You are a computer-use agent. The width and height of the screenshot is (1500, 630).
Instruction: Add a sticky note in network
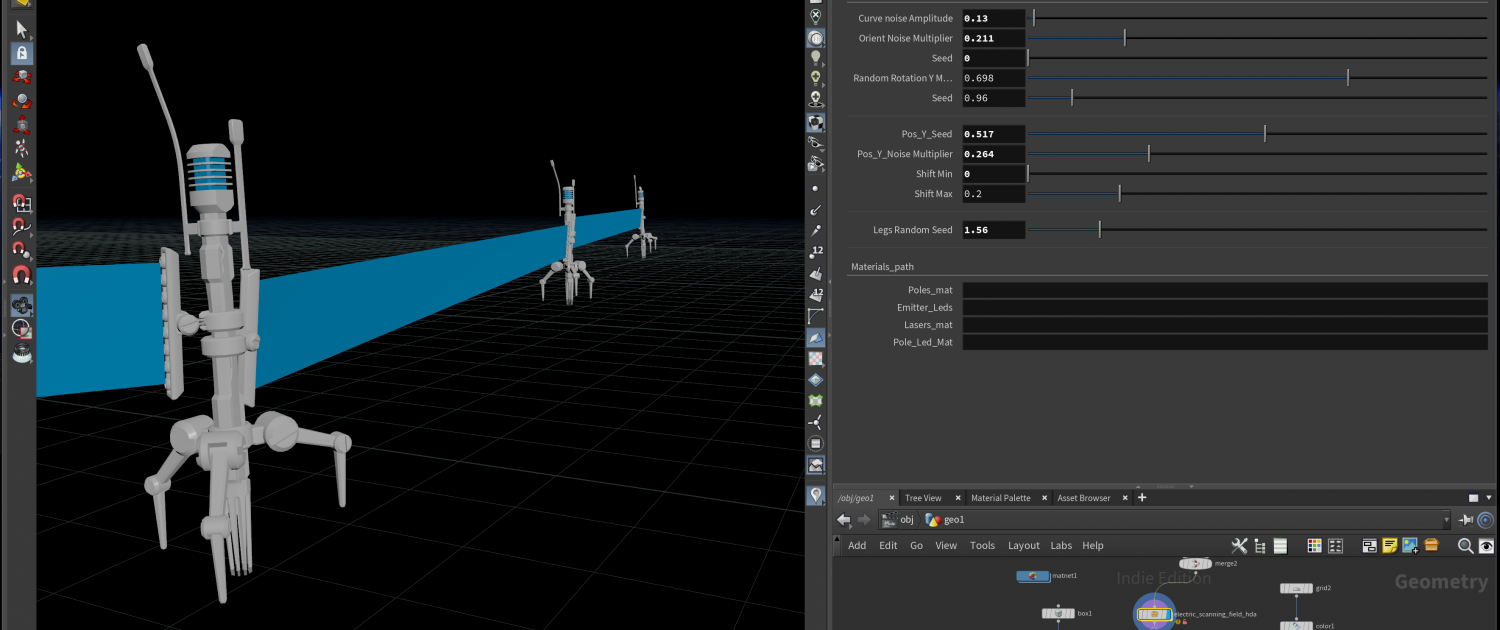[1389, 546]
